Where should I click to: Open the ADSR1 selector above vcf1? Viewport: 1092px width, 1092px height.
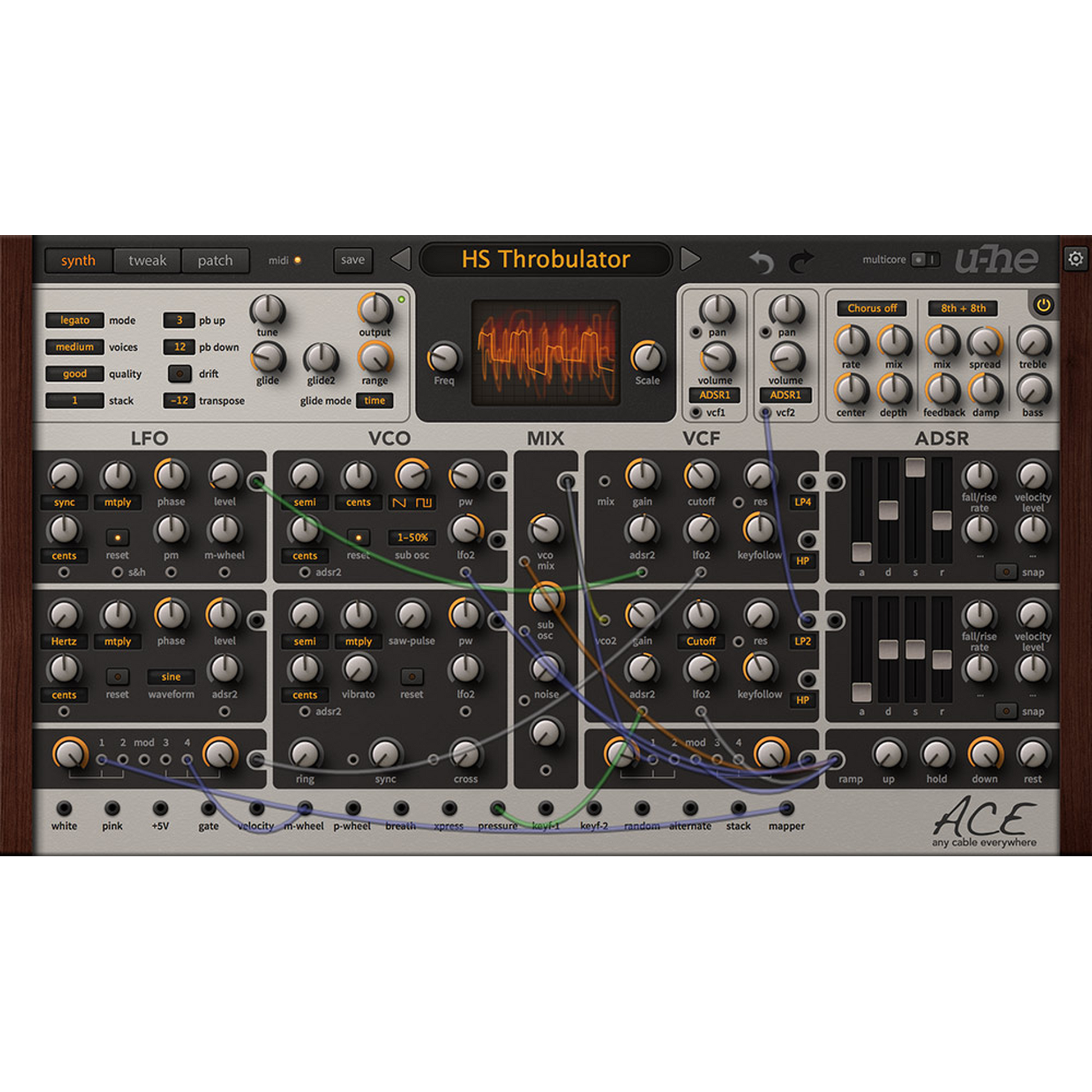coord(715,395)
